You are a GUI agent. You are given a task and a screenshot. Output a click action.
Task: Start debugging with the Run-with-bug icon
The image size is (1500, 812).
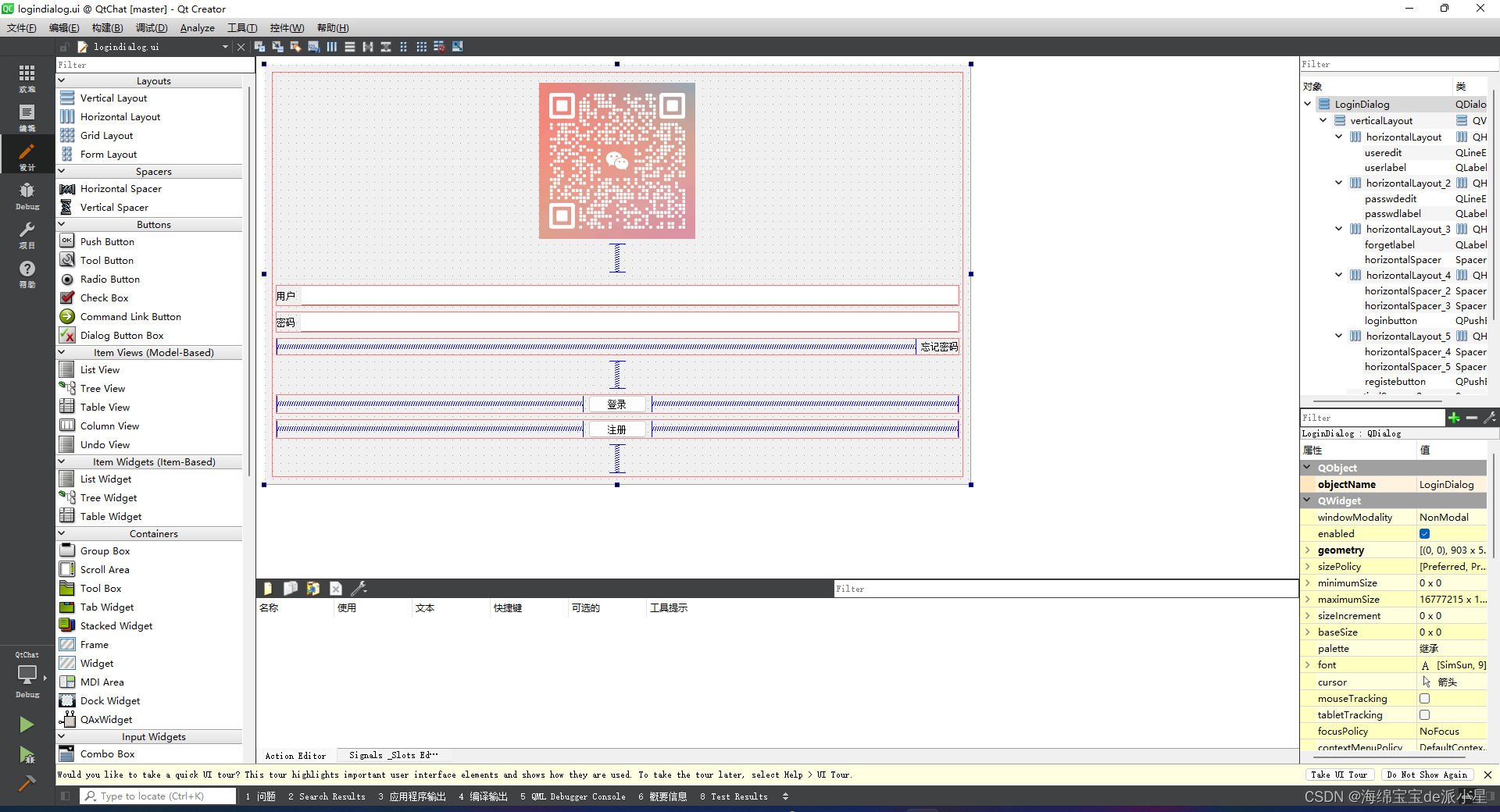coord(27,754)
